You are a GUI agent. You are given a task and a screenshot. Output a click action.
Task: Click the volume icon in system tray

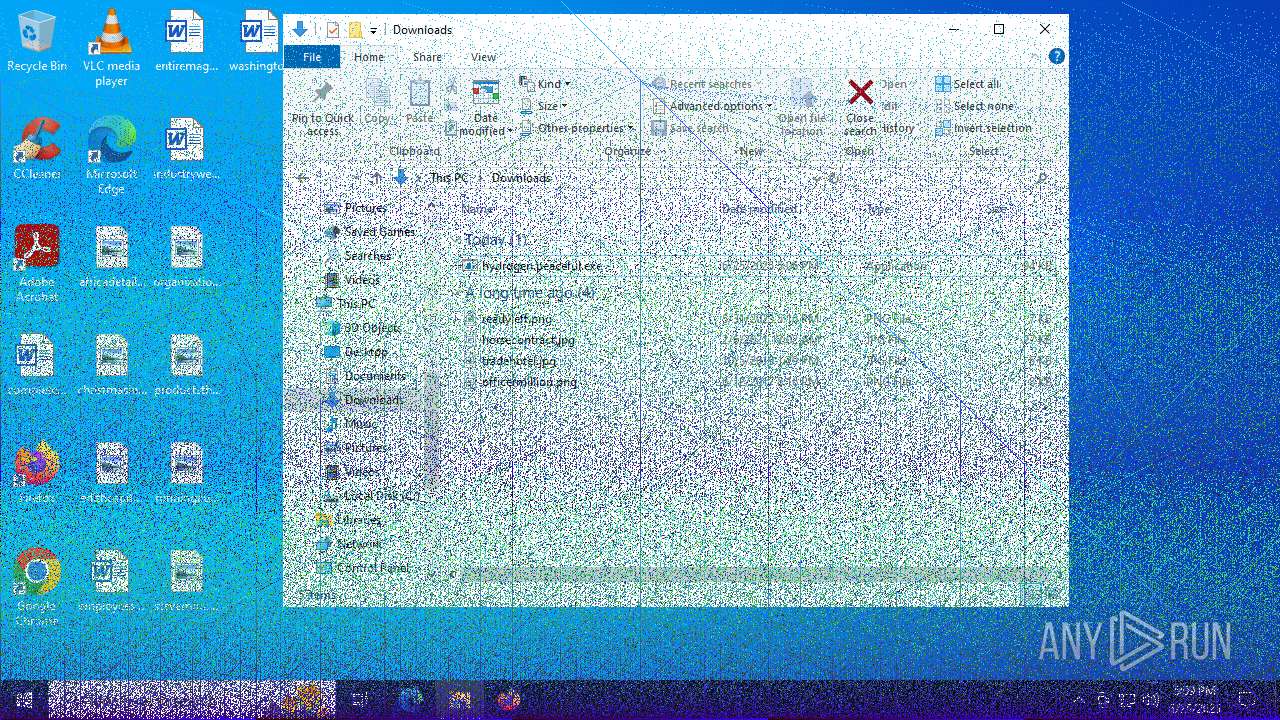(1151, 700)
